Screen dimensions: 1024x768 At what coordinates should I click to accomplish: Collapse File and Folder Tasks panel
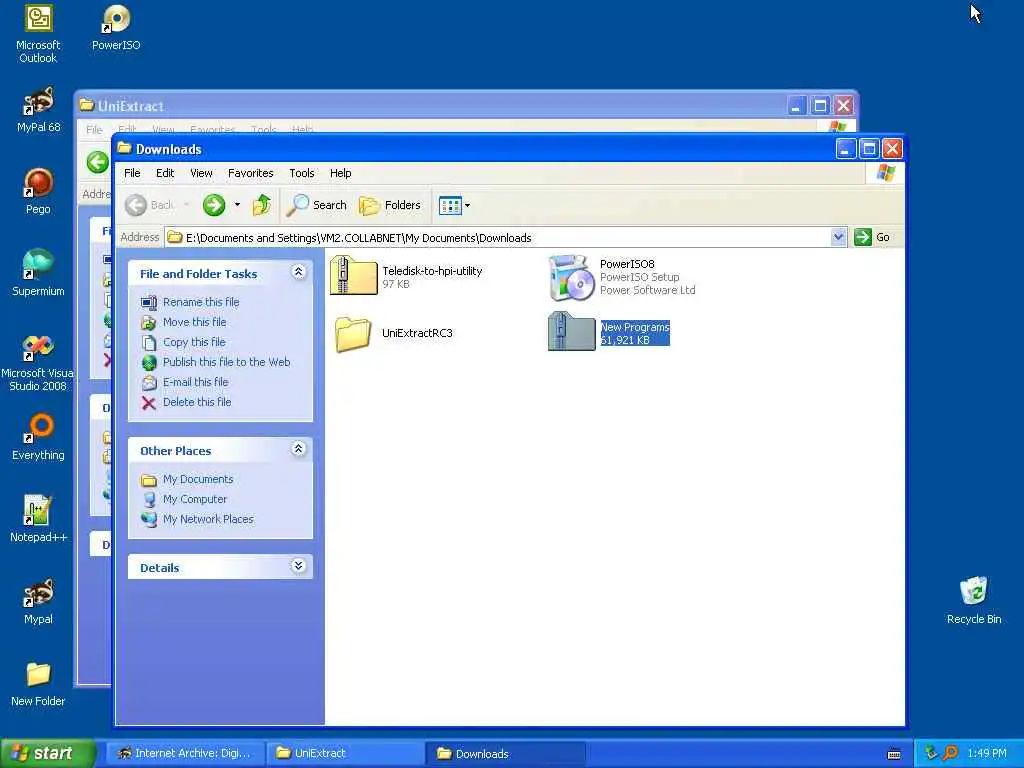(298, 272)
